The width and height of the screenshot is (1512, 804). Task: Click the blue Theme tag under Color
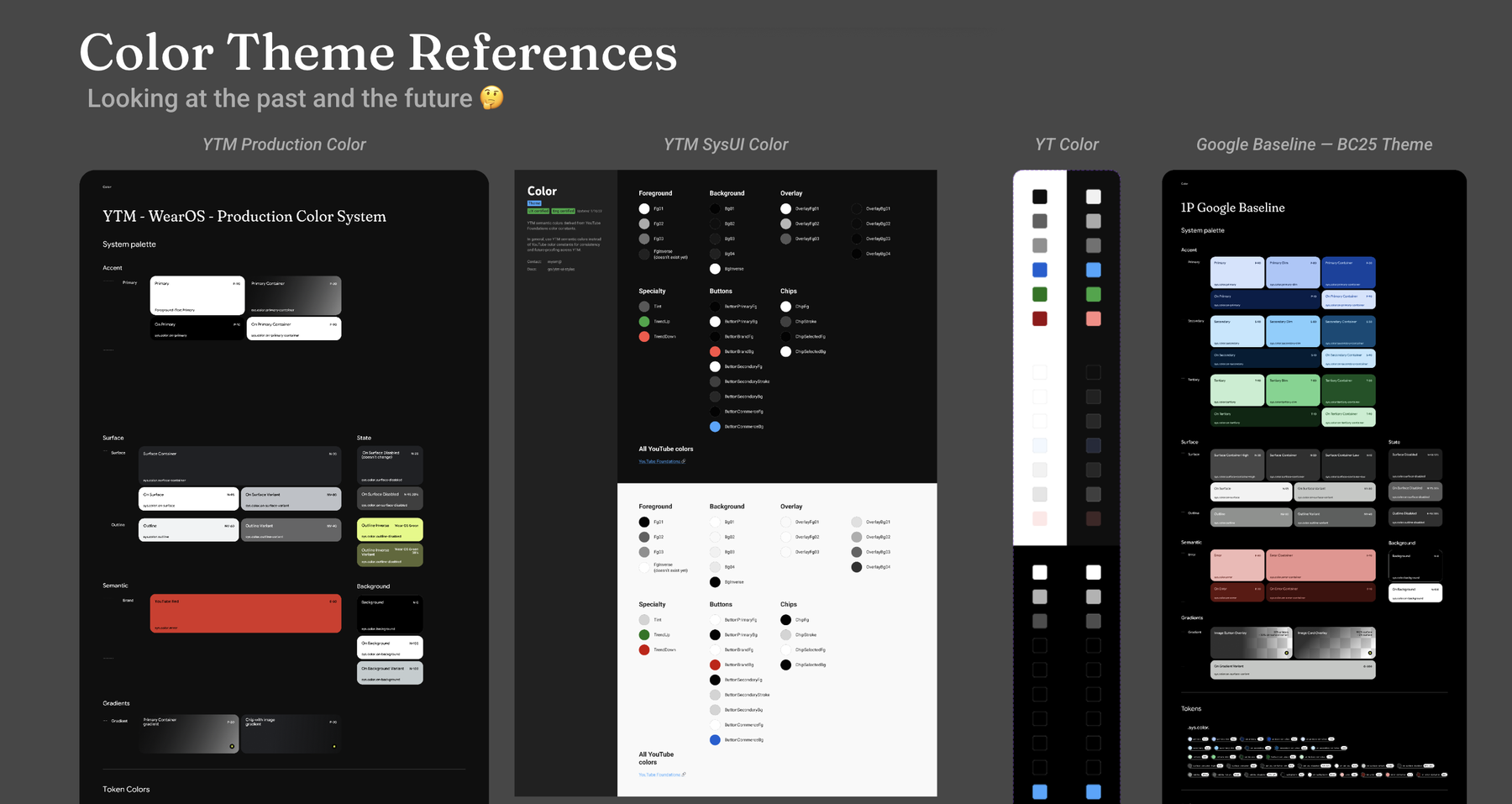(534, 203)
